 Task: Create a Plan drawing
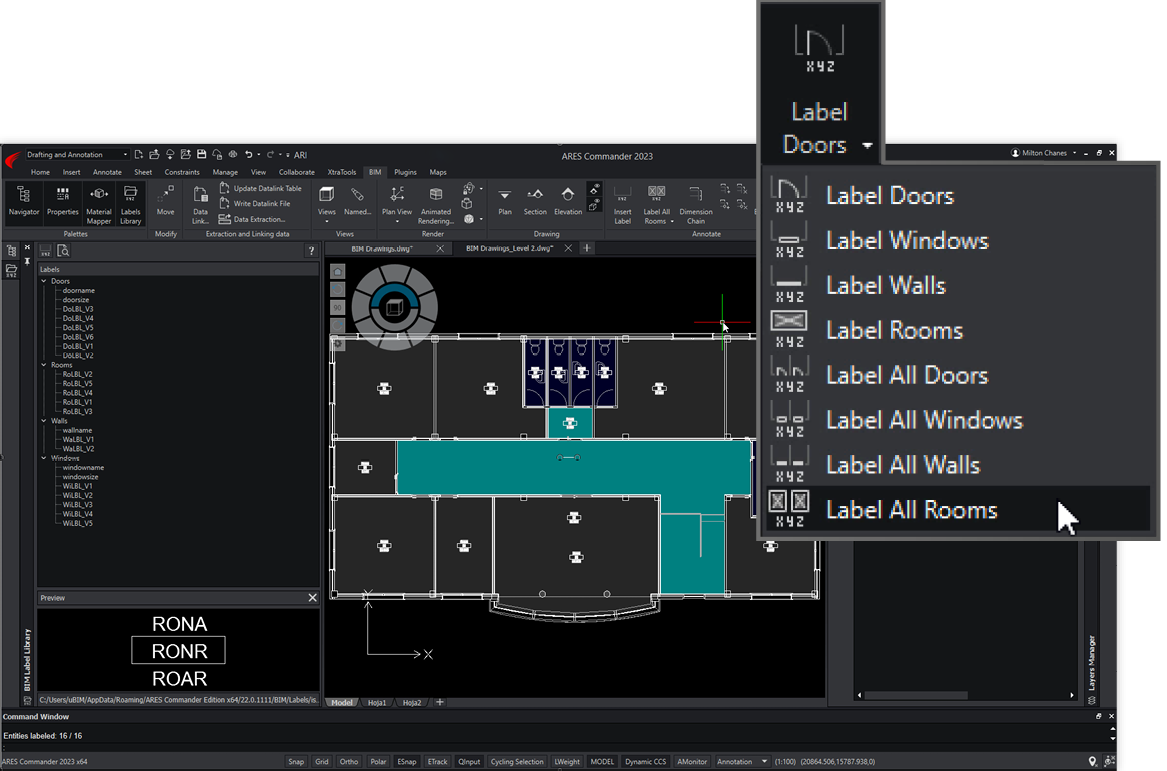coord(505,202)
